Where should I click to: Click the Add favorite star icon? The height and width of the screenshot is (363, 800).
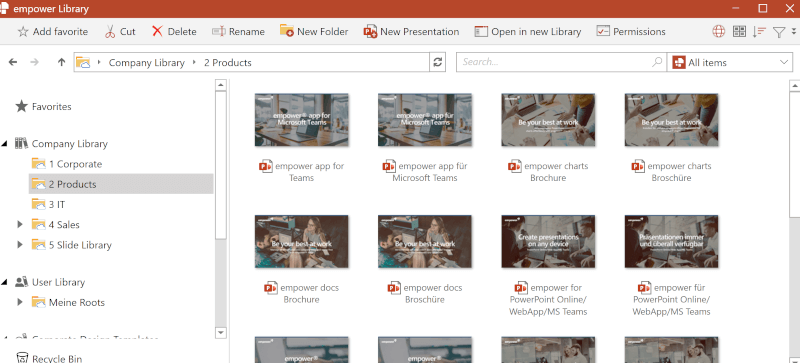point(23,32)
